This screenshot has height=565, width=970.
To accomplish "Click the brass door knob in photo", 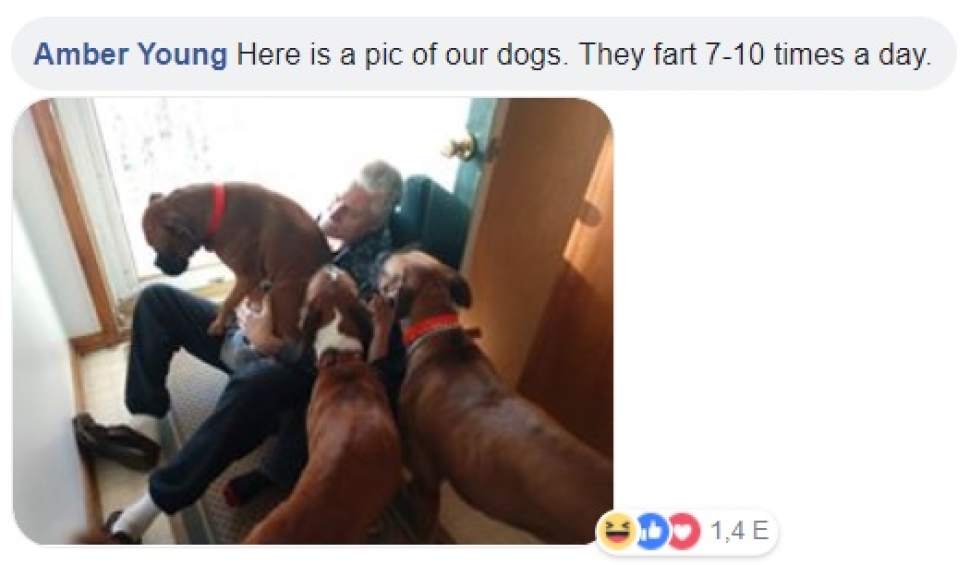I will tap(460, 148).
